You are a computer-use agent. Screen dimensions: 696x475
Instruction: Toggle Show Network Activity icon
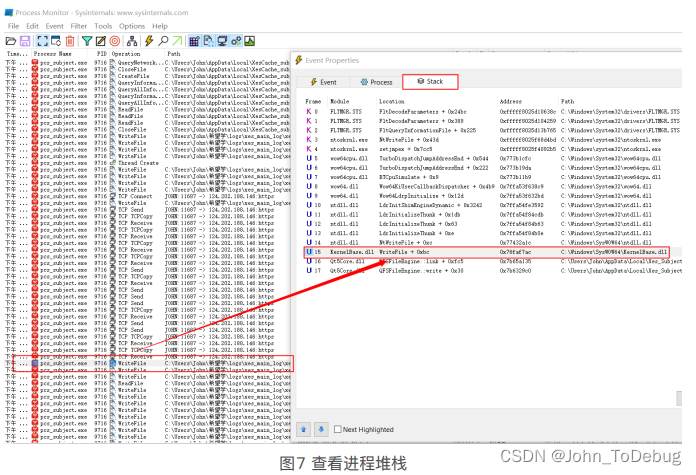point(222,41)
